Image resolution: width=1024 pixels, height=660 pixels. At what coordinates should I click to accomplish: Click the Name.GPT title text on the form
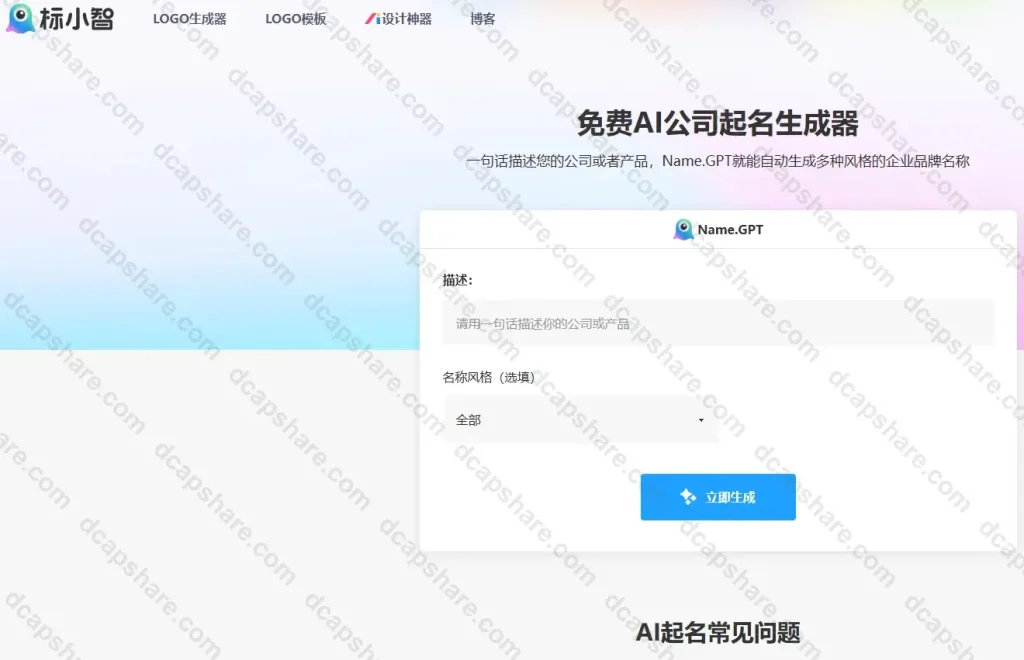731,229
